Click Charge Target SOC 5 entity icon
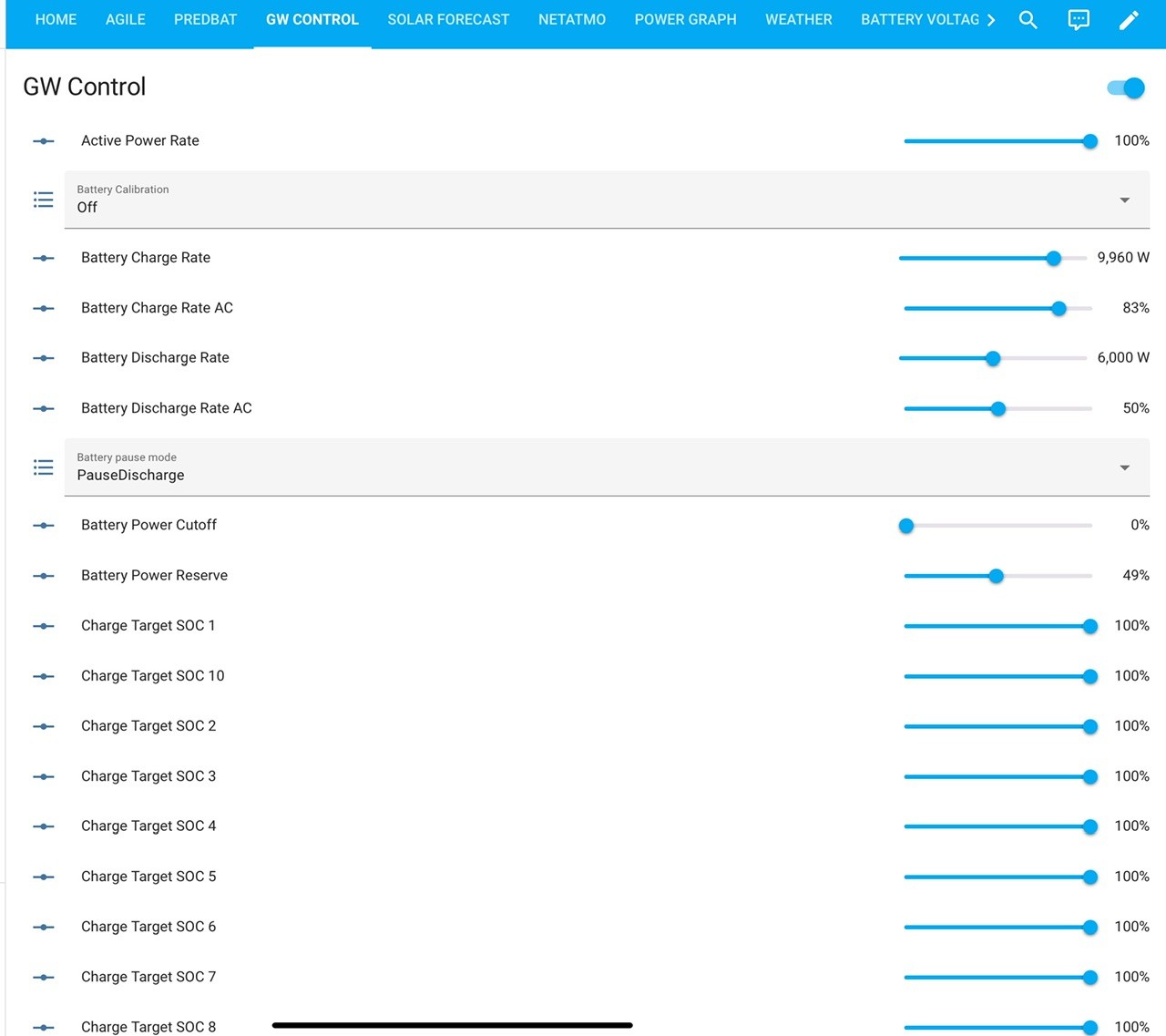This screenshot has height=1036, width=1166. tap(44, 877)
